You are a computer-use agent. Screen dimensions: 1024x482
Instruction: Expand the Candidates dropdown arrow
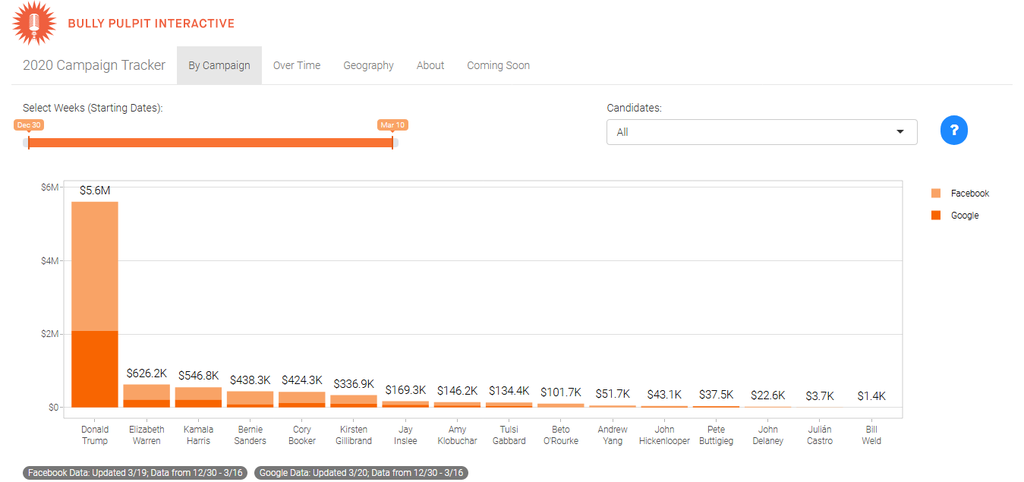900,132
